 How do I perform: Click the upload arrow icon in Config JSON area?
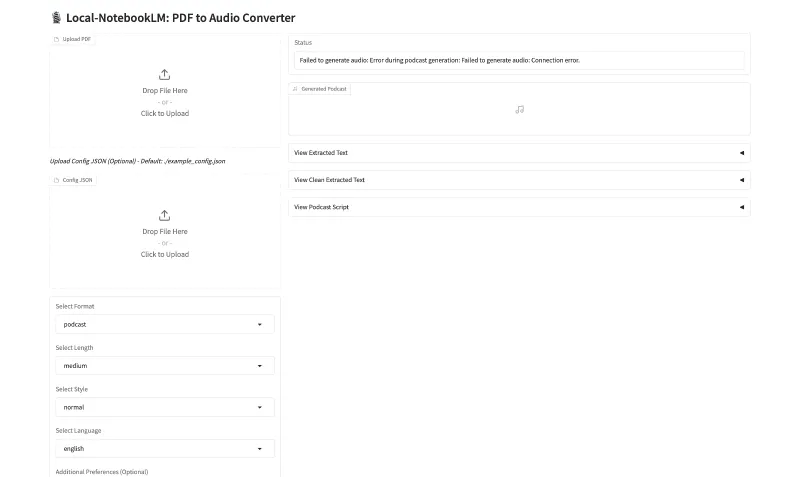click(165, 216)
